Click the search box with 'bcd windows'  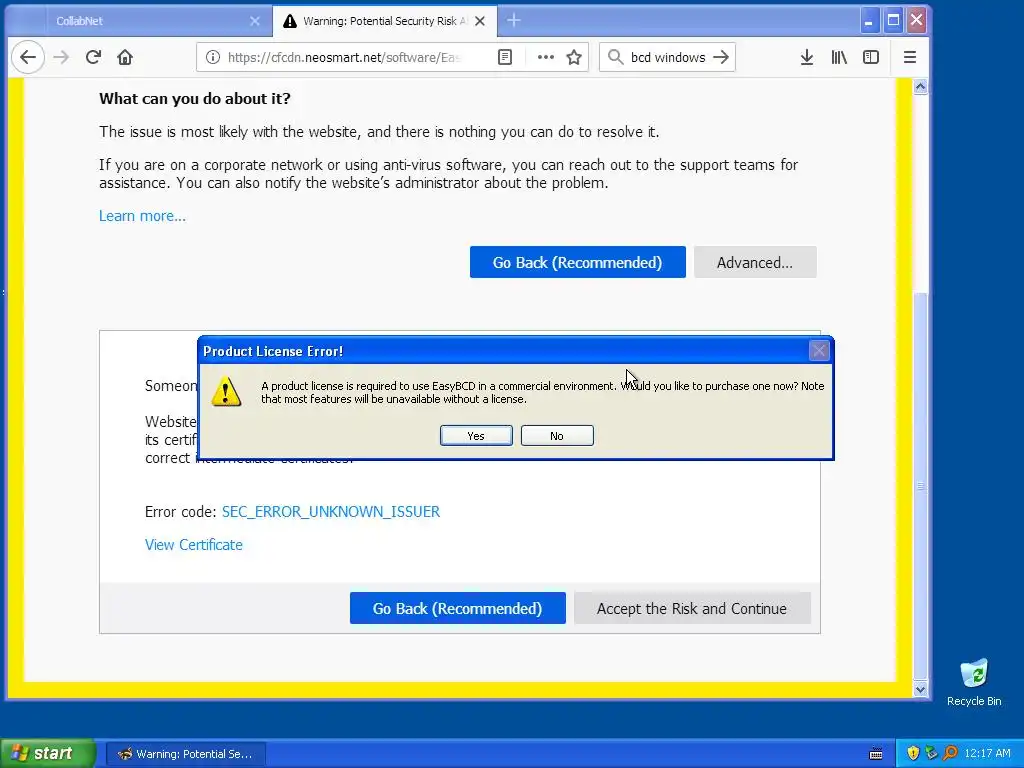coord(667,57)
